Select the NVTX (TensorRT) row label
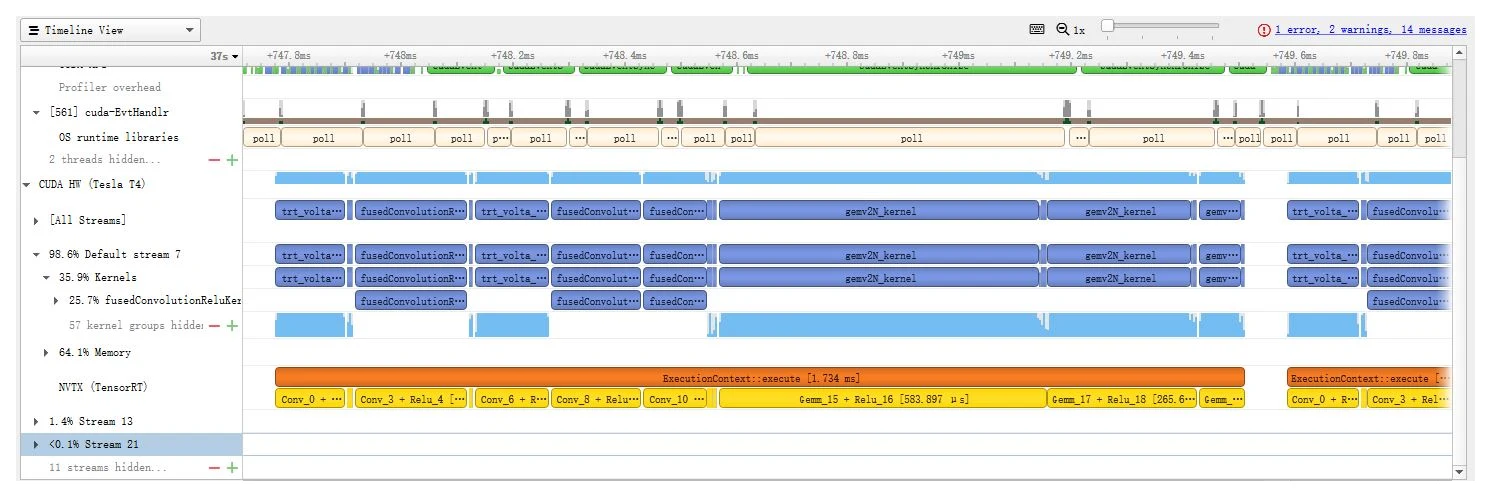This screenshot has height=497, width=1491. 104,387
